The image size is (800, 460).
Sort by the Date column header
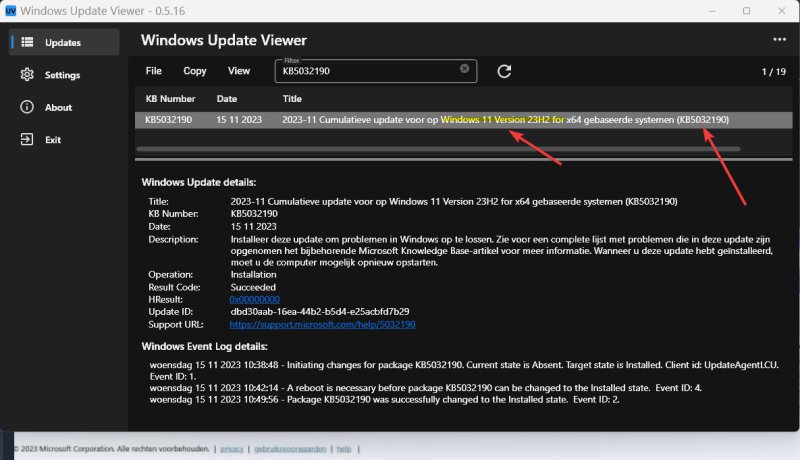point(227,99)
